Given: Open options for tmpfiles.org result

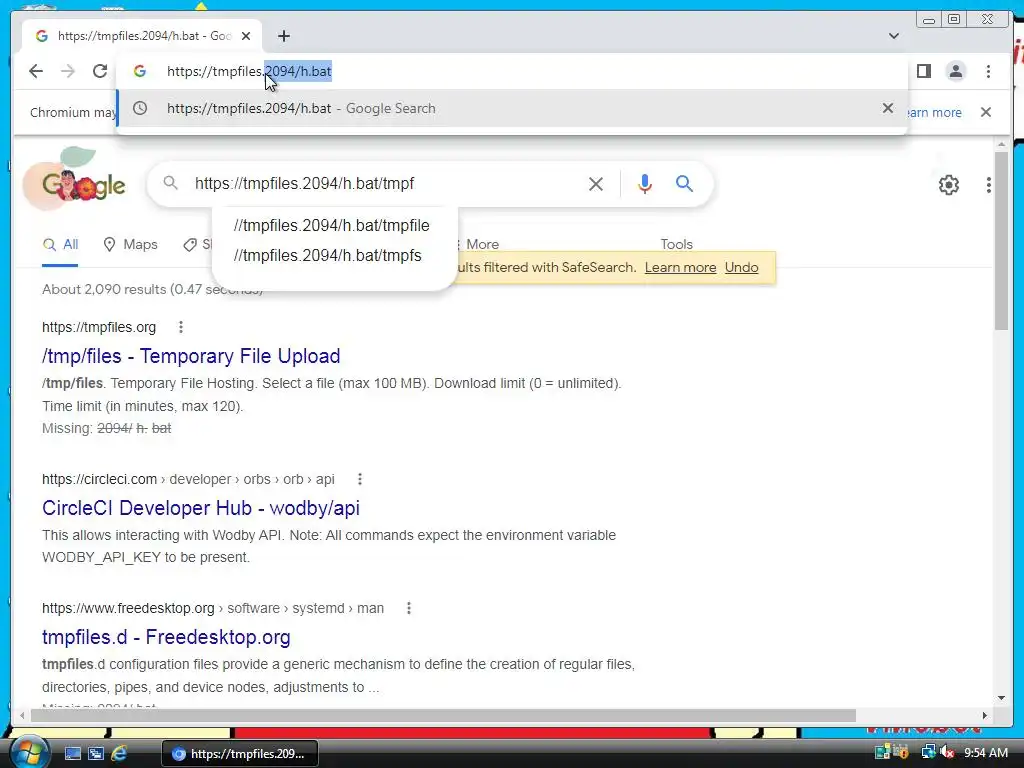Looking at the screenshot, I should (181, 327).
